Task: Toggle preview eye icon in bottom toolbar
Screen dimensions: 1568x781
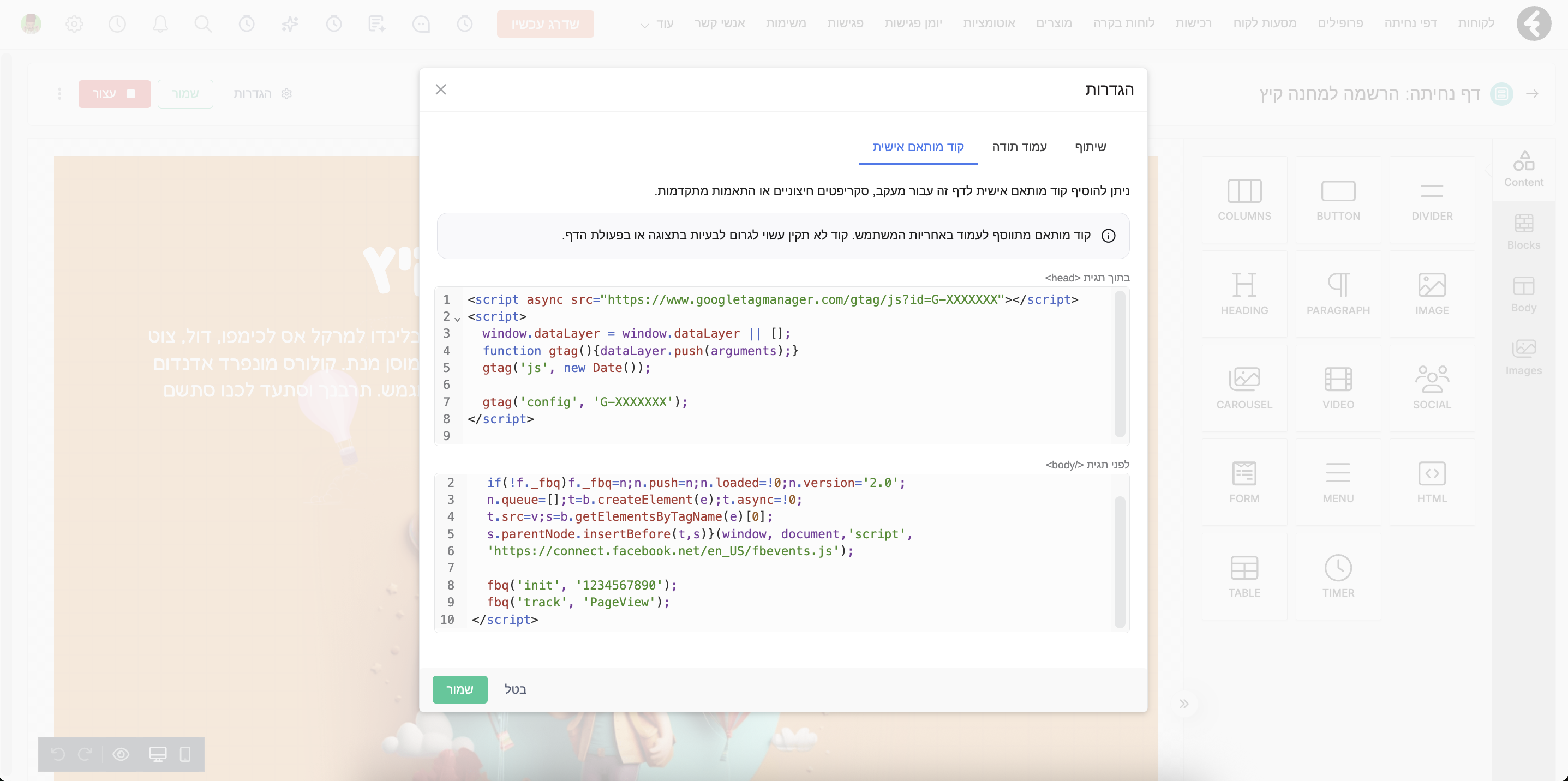Action: coord(121,754)
